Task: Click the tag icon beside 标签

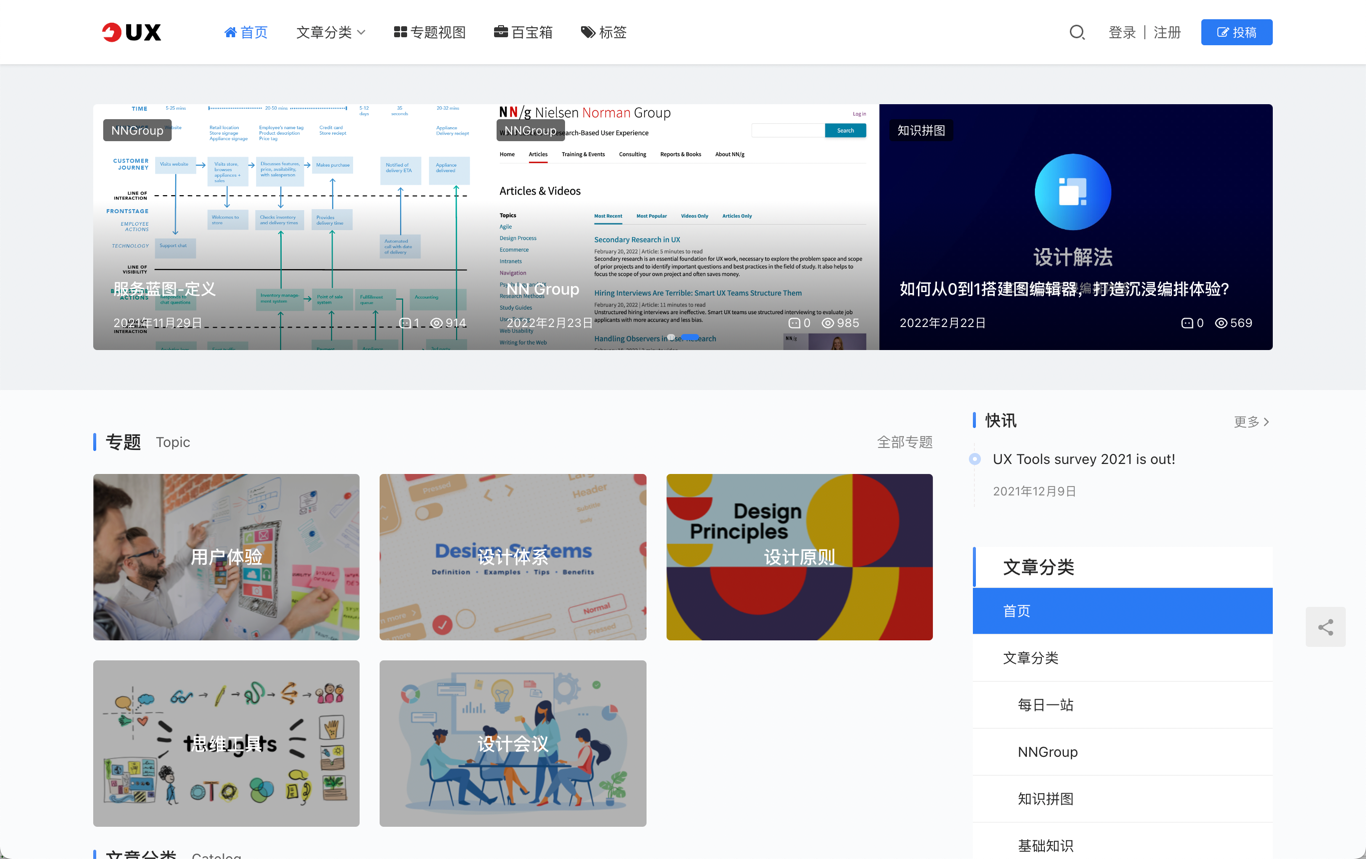Action: click(588, 32)
